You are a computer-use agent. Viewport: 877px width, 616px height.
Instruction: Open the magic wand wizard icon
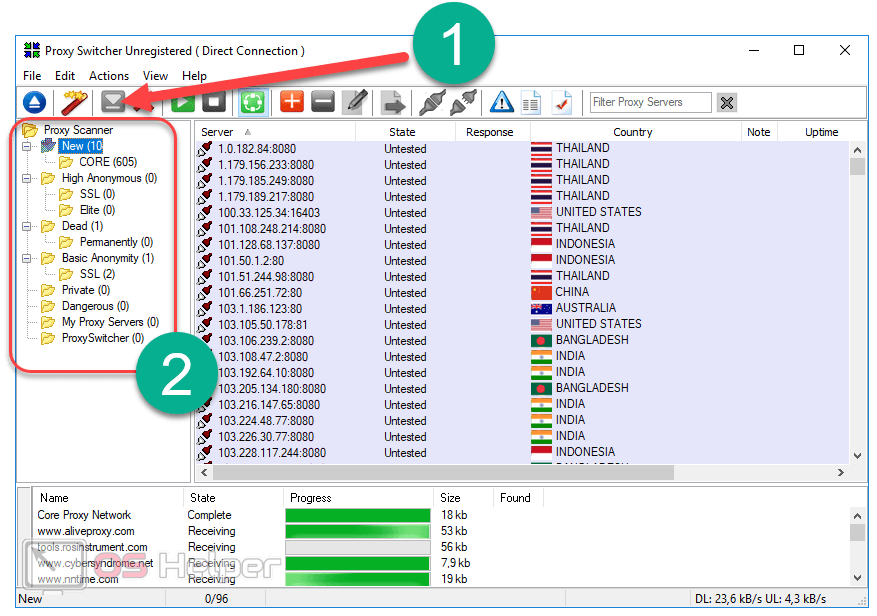73,102
